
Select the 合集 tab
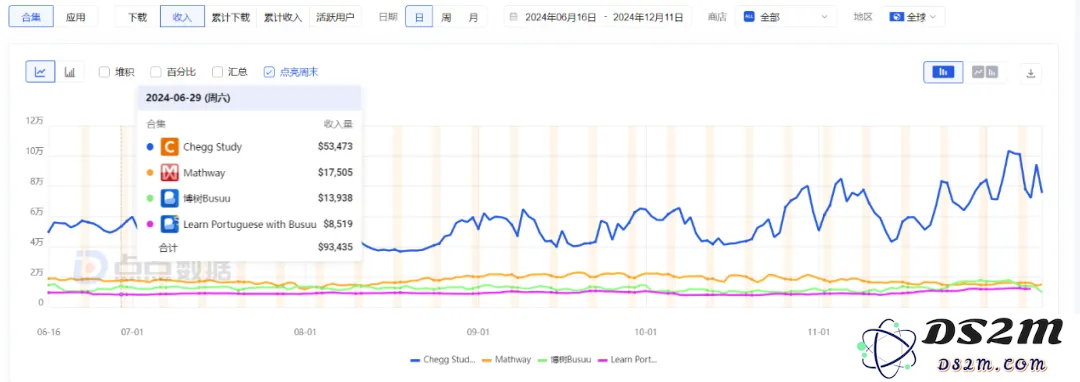click(31, 17)
